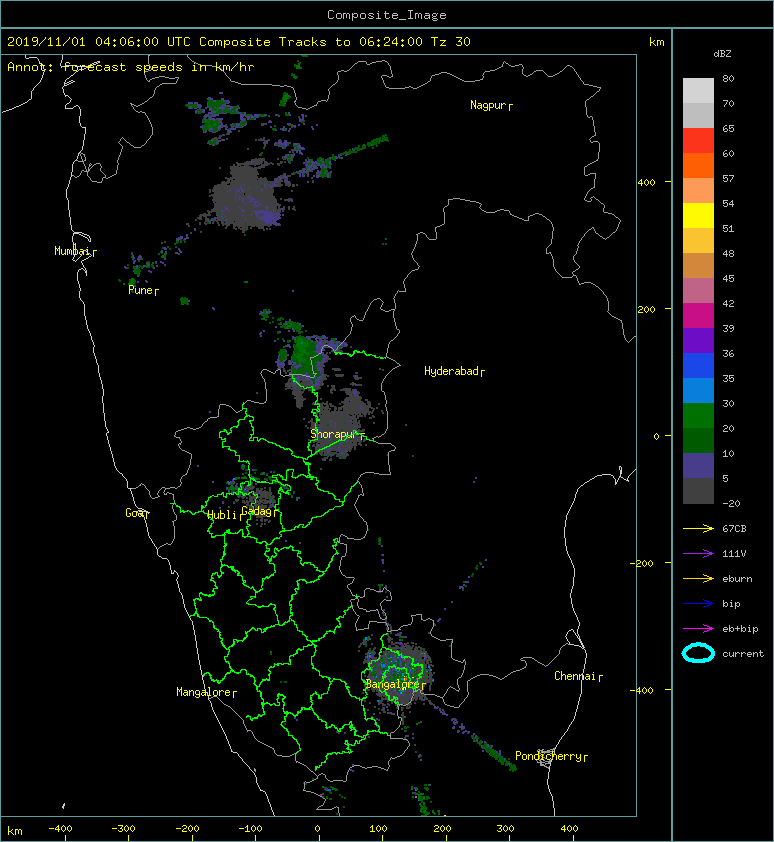774x842 pixels.
Task: Click the 300 tick on bottom km axis
Action: point(505,829)
